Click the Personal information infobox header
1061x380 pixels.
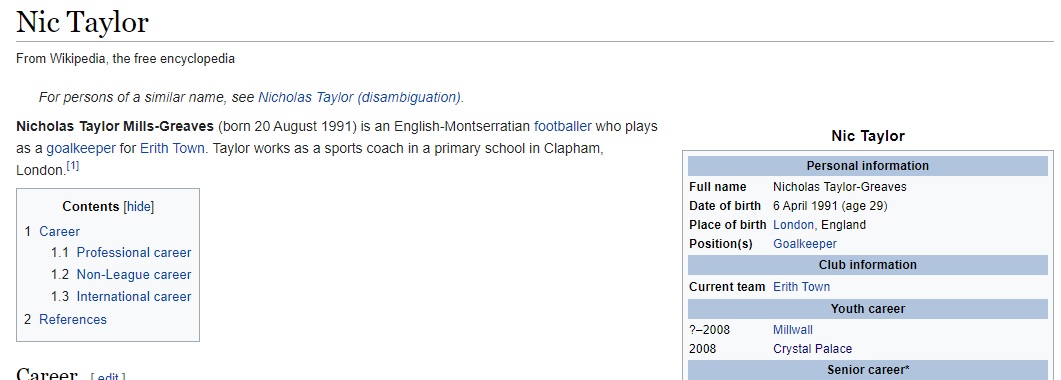(867, 166)
